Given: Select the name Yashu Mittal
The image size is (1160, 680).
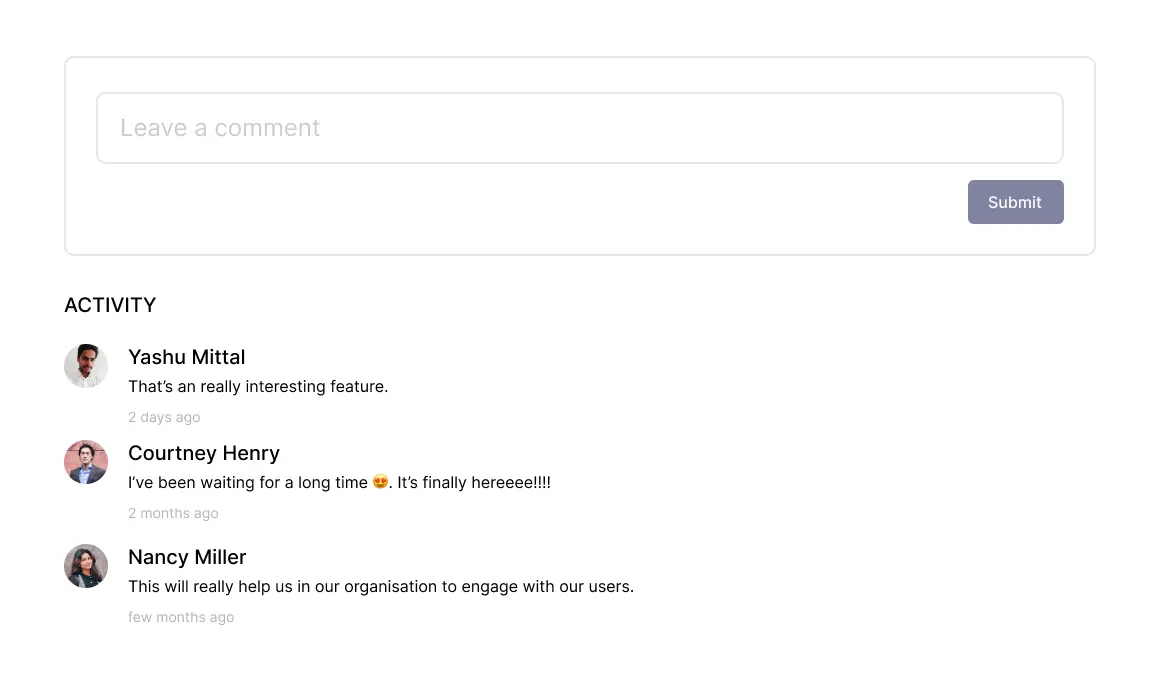Looking at the screenshot, I should (187, 357).
